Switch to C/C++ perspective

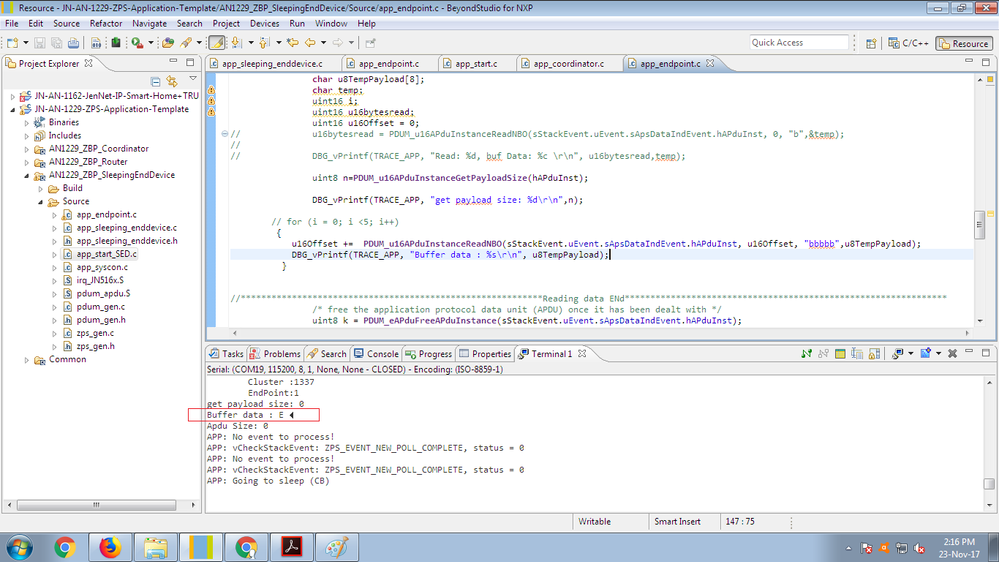[x=908, y=43]
